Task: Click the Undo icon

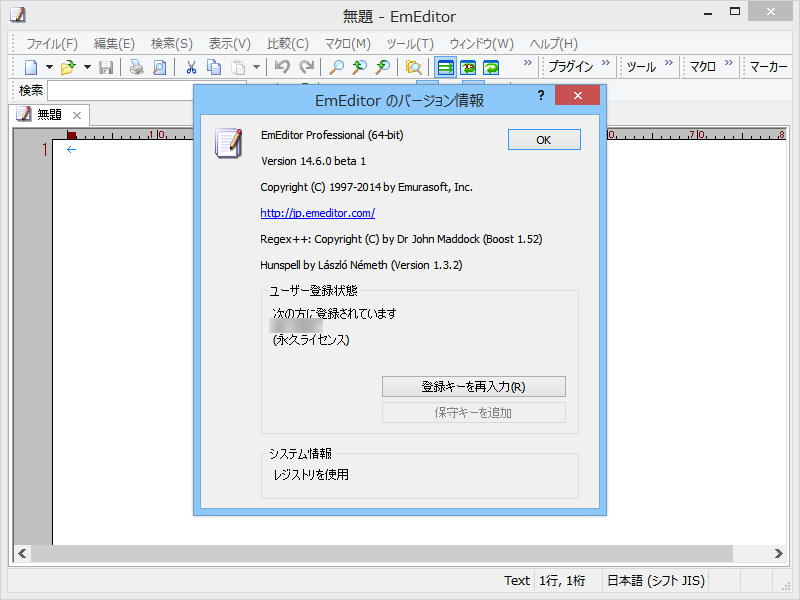Action: [280, 67]
